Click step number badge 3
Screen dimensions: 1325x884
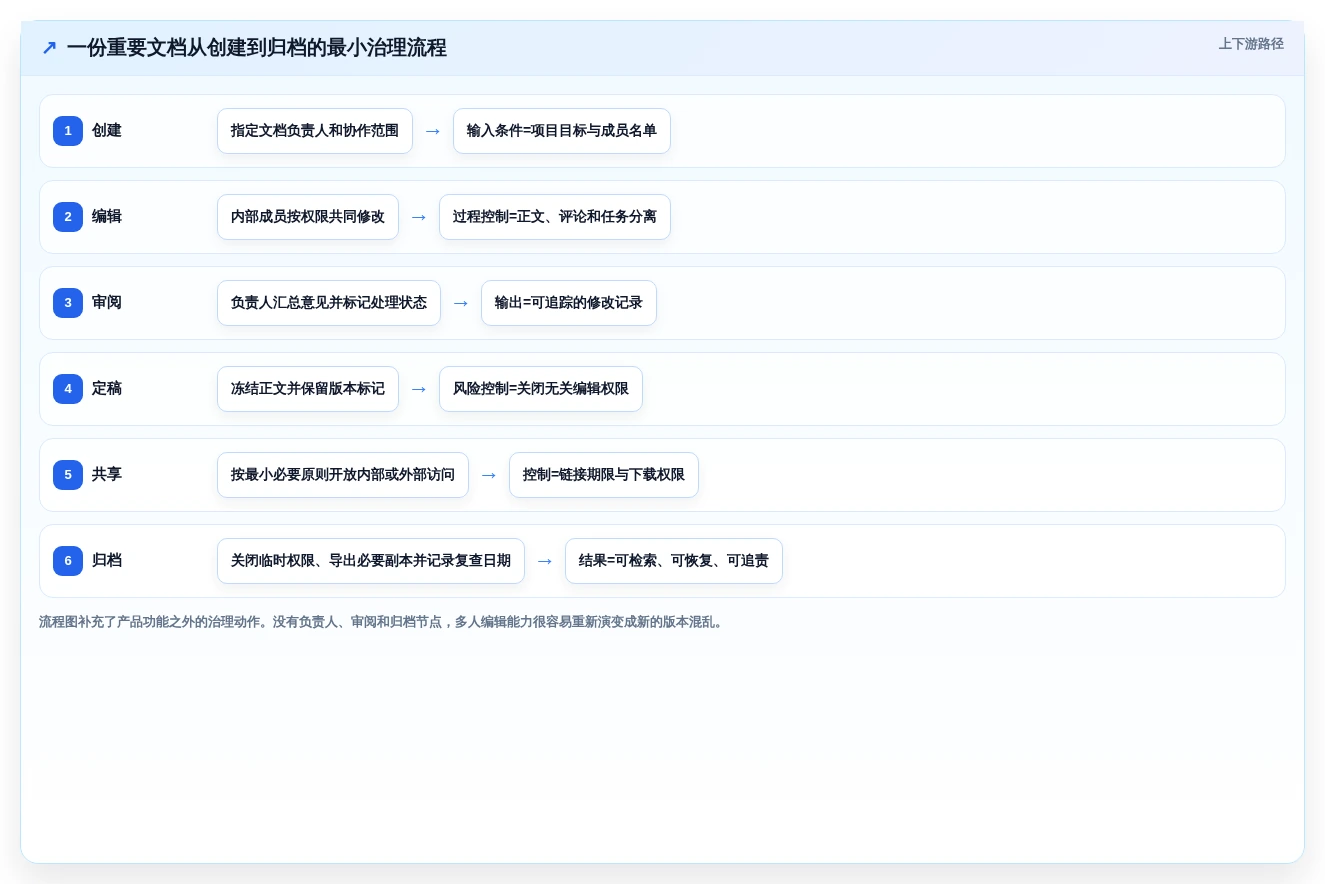pos(68,303)
